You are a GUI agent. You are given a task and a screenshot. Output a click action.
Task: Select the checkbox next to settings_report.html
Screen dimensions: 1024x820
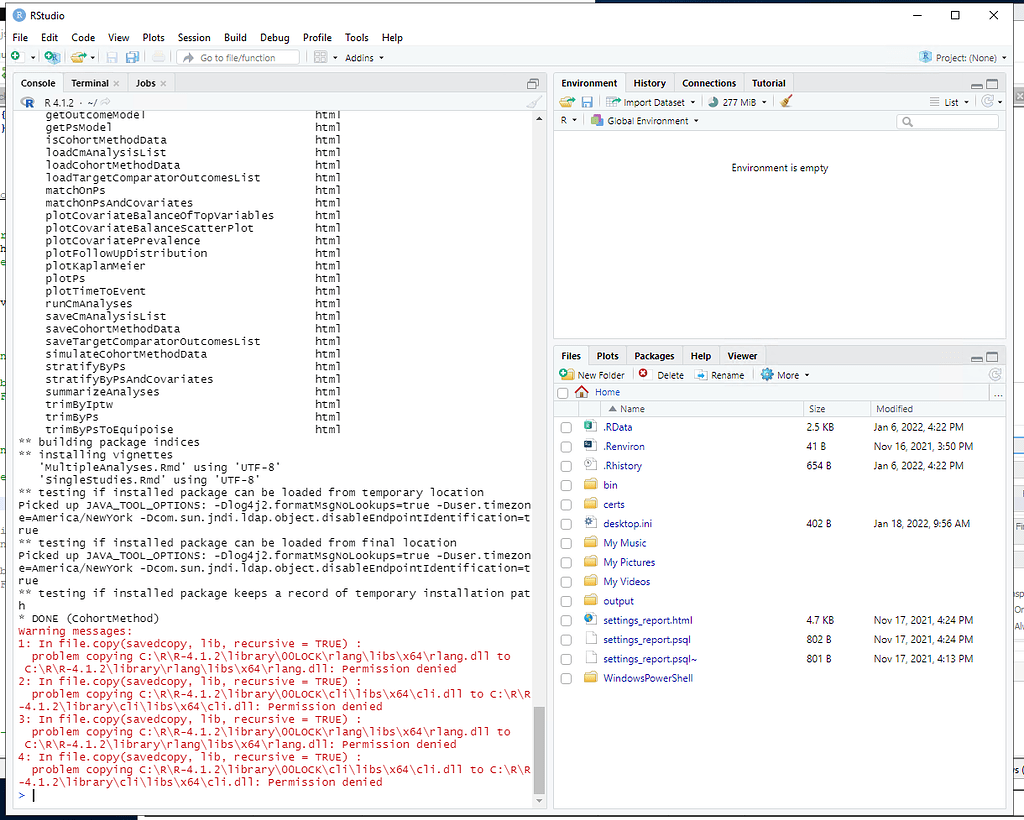point(566,620)
